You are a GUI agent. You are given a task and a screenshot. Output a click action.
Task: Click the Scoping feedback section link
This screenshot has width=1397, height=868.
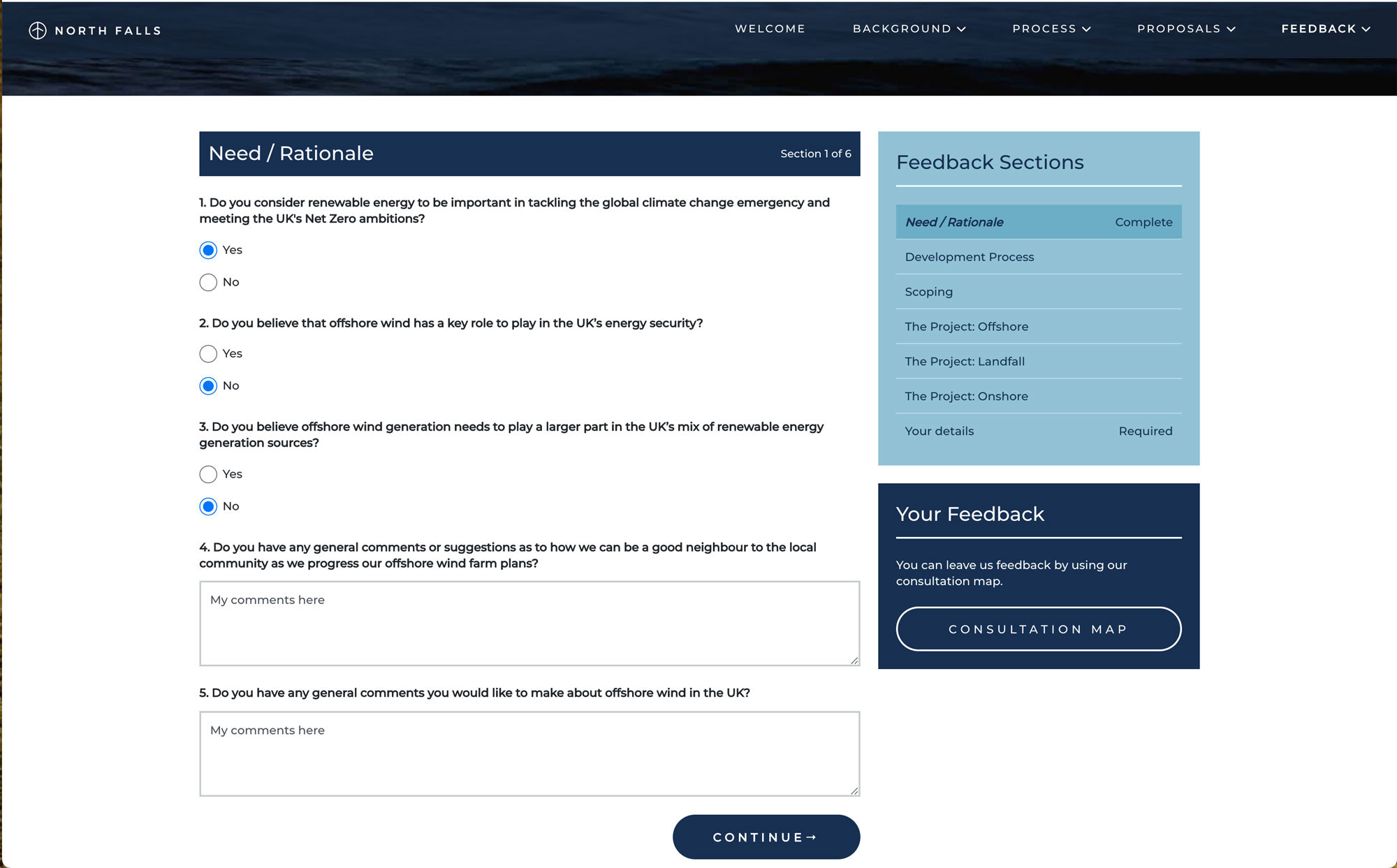click(928, 291)
